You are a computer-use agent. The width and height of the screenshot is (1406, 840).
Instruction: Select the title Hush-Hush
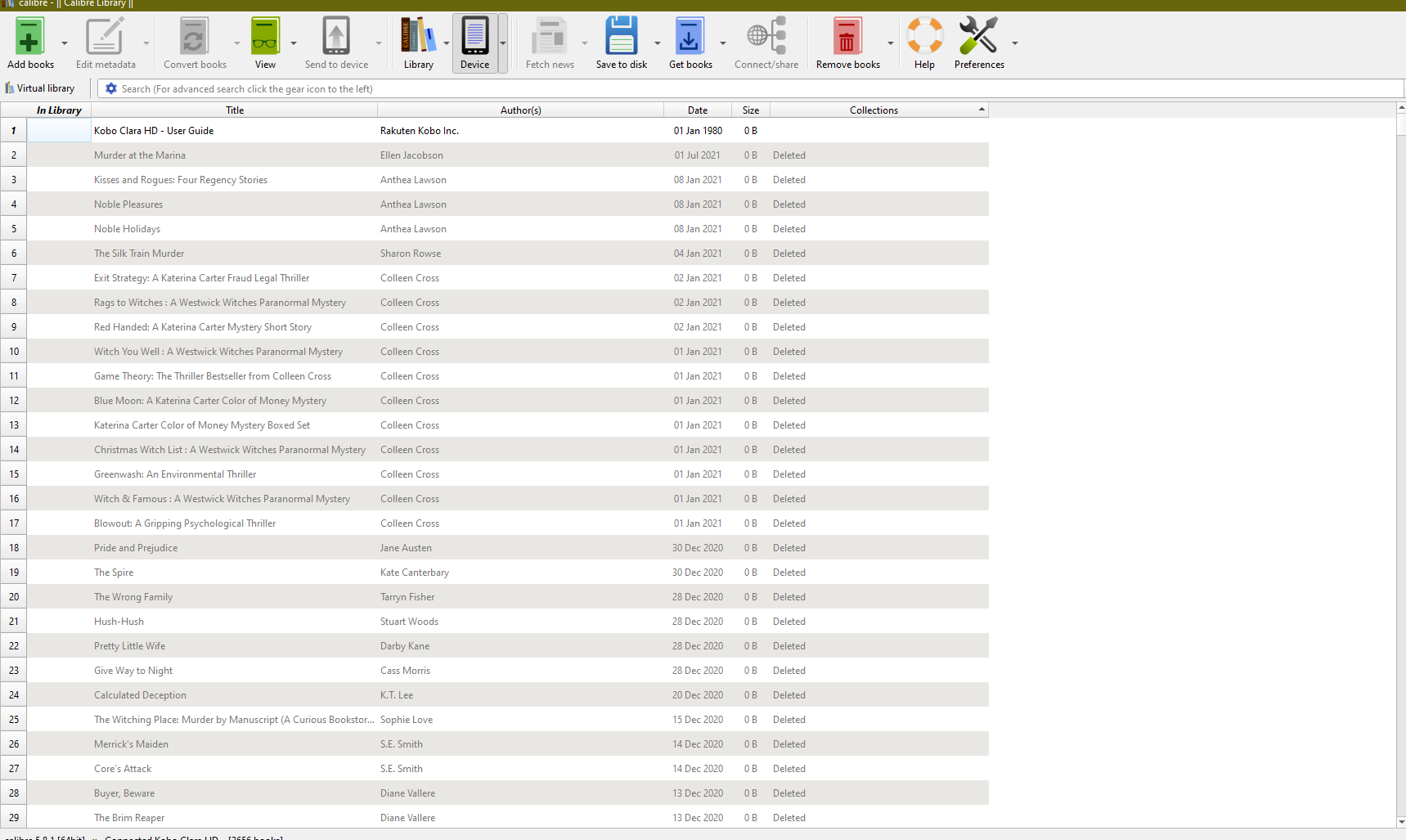point(119,622)
